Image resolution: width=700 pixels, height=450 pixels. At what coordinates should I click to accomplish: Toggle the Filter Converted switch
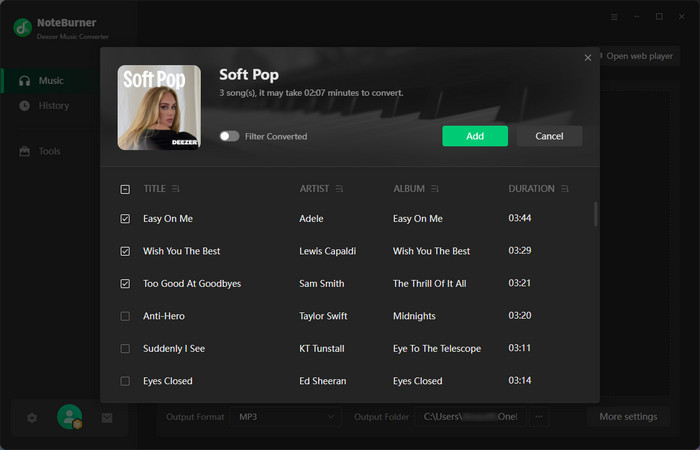(x=229, y=136)
